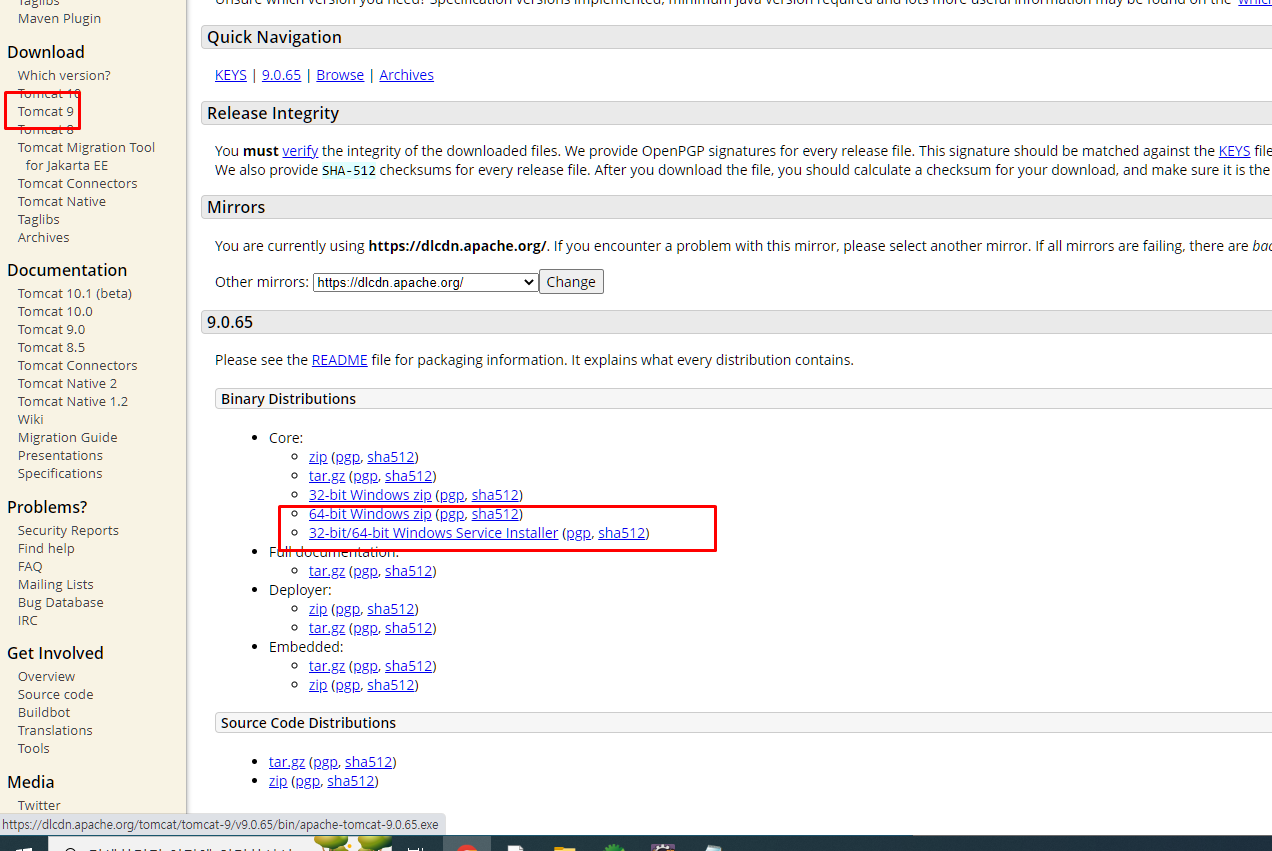Image resolution: width=1272 pixels, height=851 pixels.
Task: Open the Wiki link
Action: tap(31, 419)
